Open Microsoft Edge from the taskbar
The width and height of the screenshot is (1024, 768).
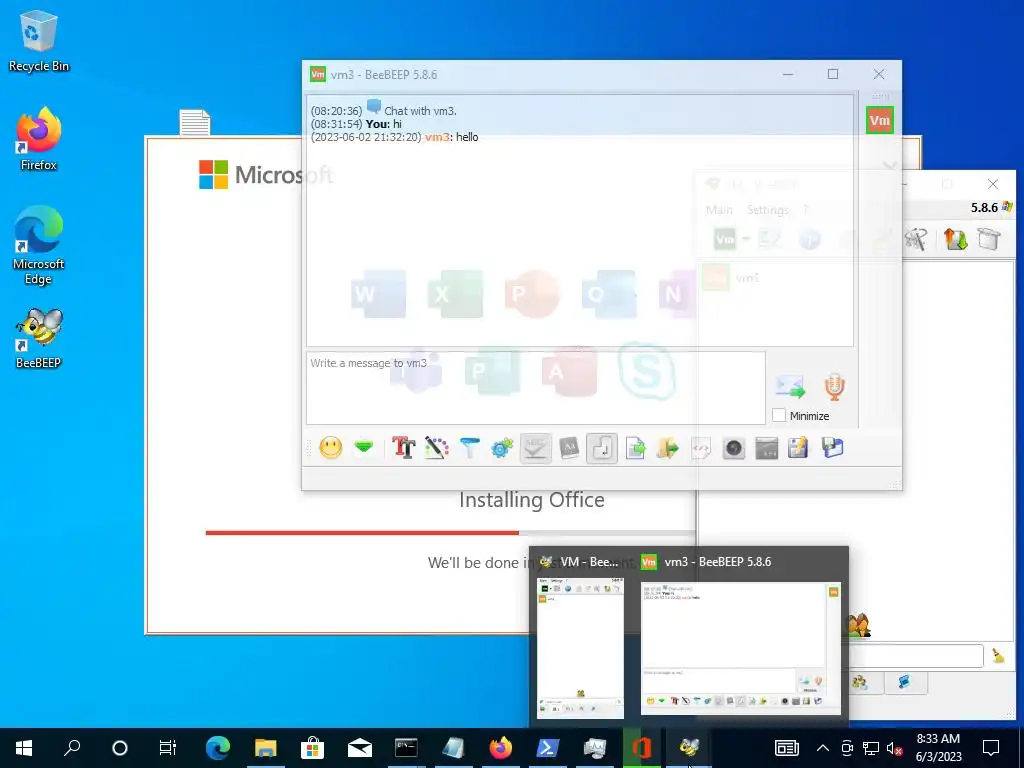click(x=218, y=748)
